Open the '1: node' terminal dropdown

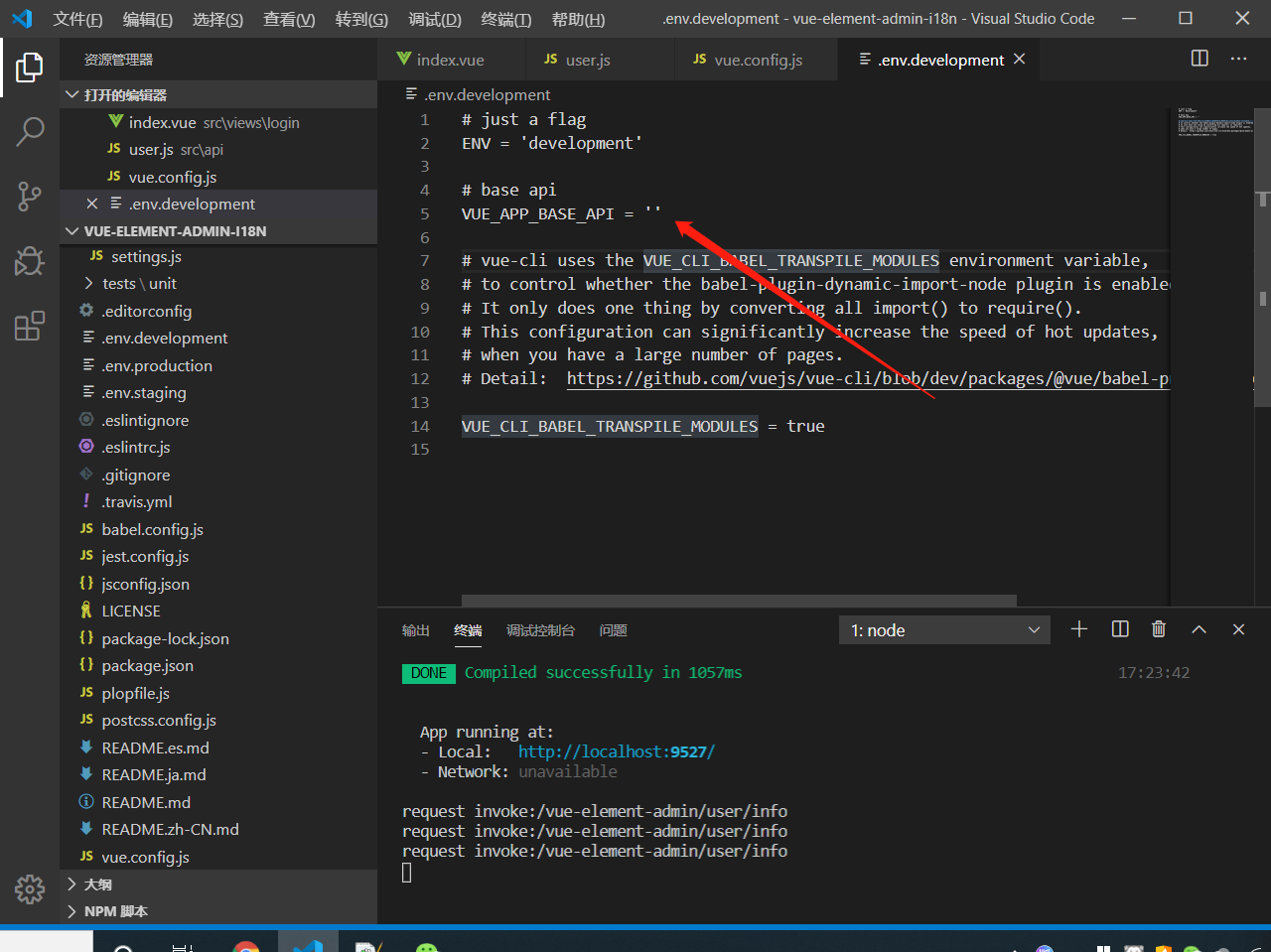943,628
